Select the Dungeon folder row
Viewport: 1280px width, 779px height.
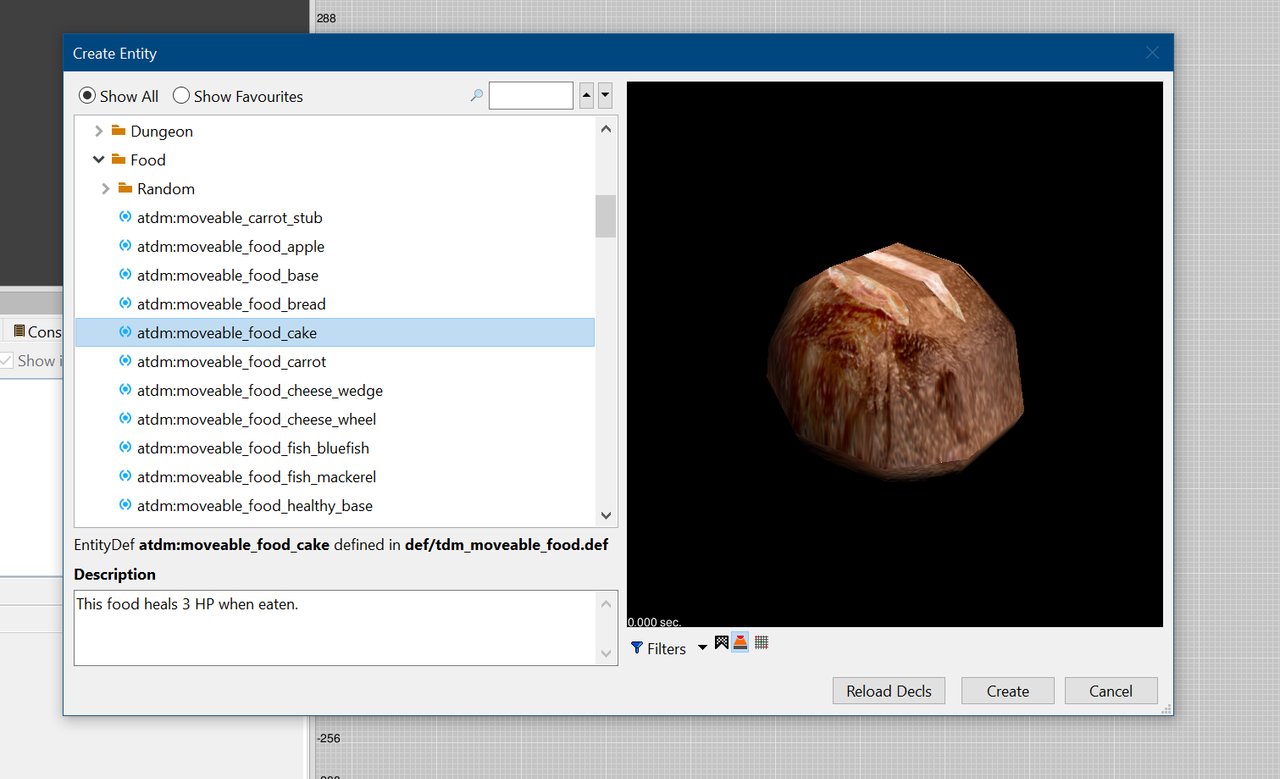335,131
